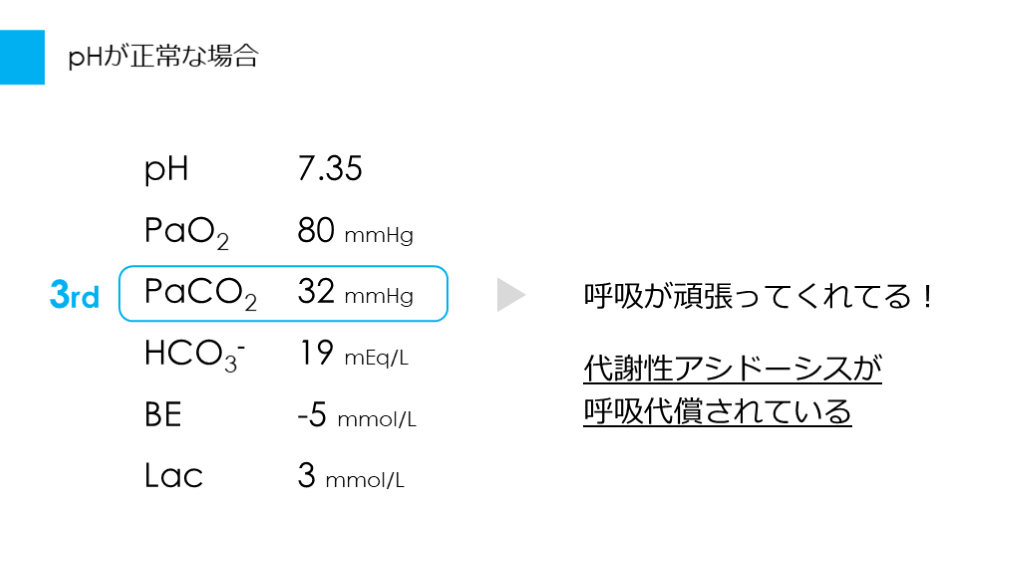Select the PaO2 label

tap(186, 232)
